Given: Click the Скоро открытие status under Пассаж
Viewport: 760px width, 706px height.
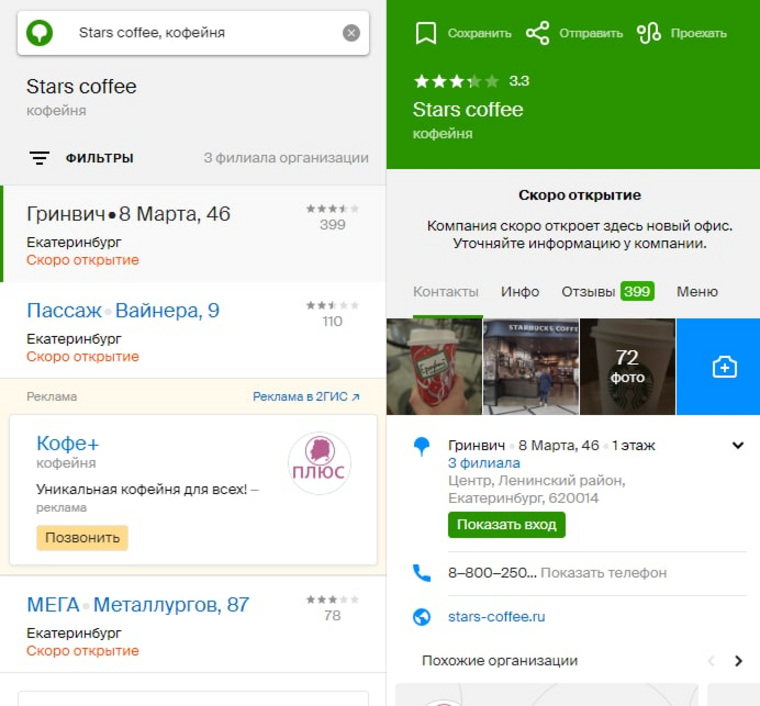Looking at the screenshot, I should click(x=83, y=357).
